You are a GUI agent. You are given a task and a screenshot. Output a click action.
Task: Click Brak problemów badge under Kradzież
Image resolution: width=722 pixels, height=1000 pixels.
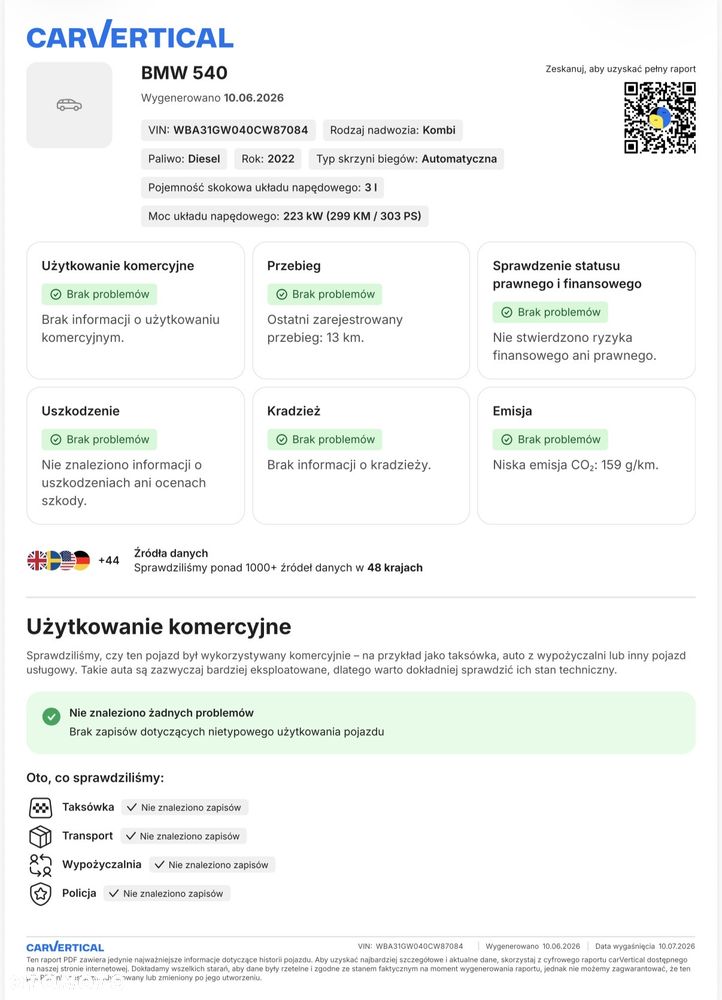[325, 439]
